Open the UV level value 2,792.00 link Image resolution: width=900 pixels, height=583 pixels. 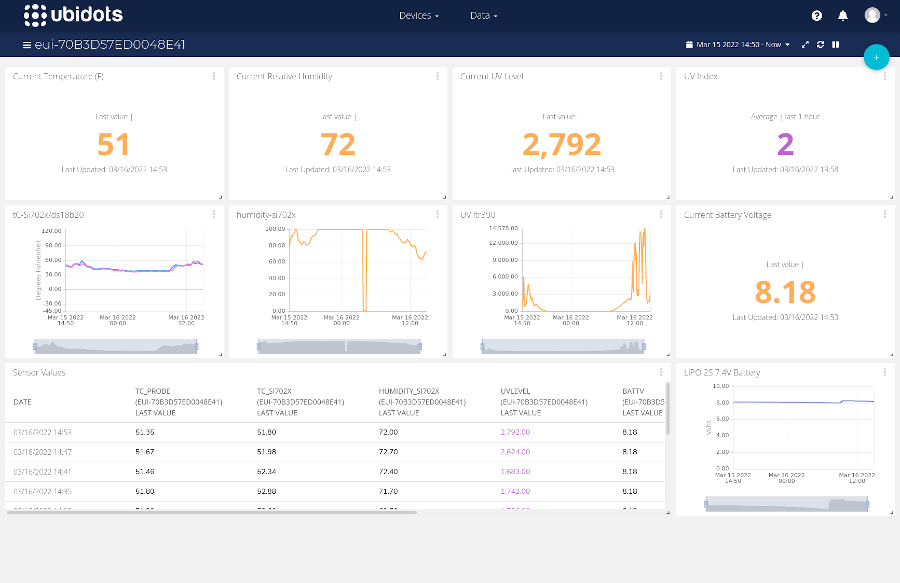(x=515, y=432)
